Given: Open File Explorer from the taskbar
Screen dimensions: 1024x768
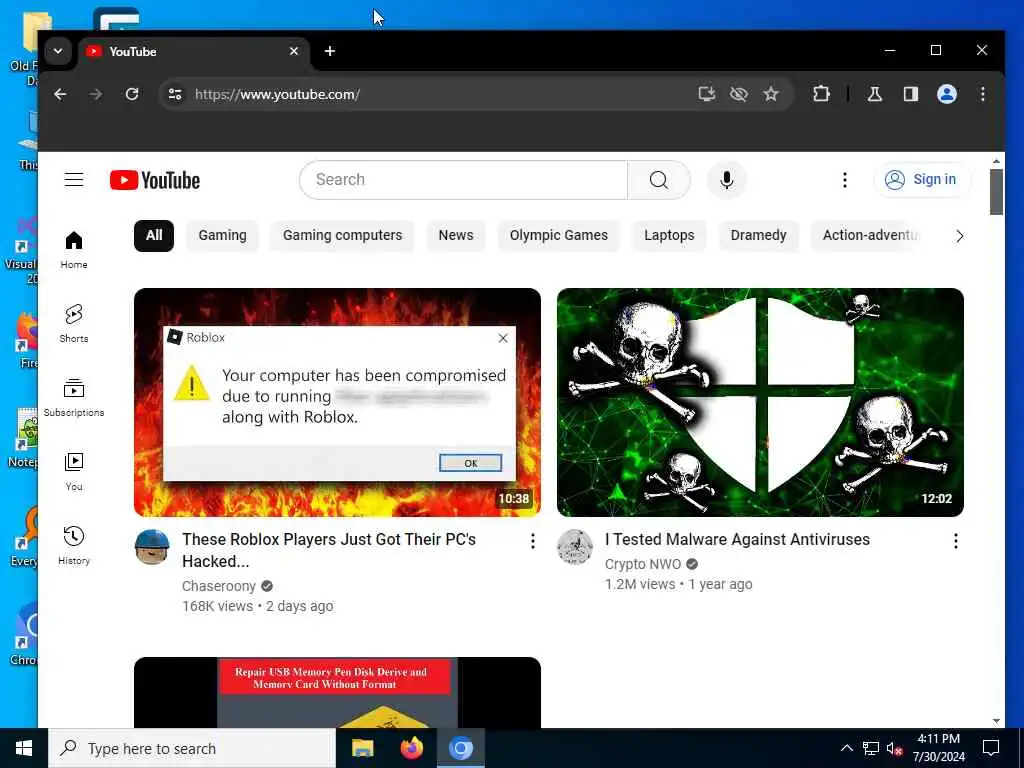Looking at the screenshot, I should pos(362,748).
